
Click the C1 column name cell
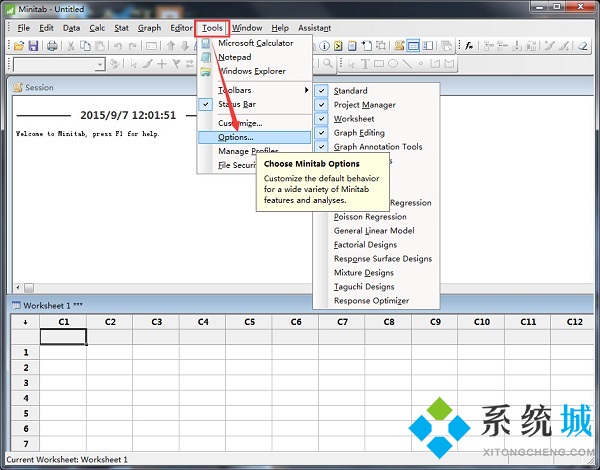point(63,337)
